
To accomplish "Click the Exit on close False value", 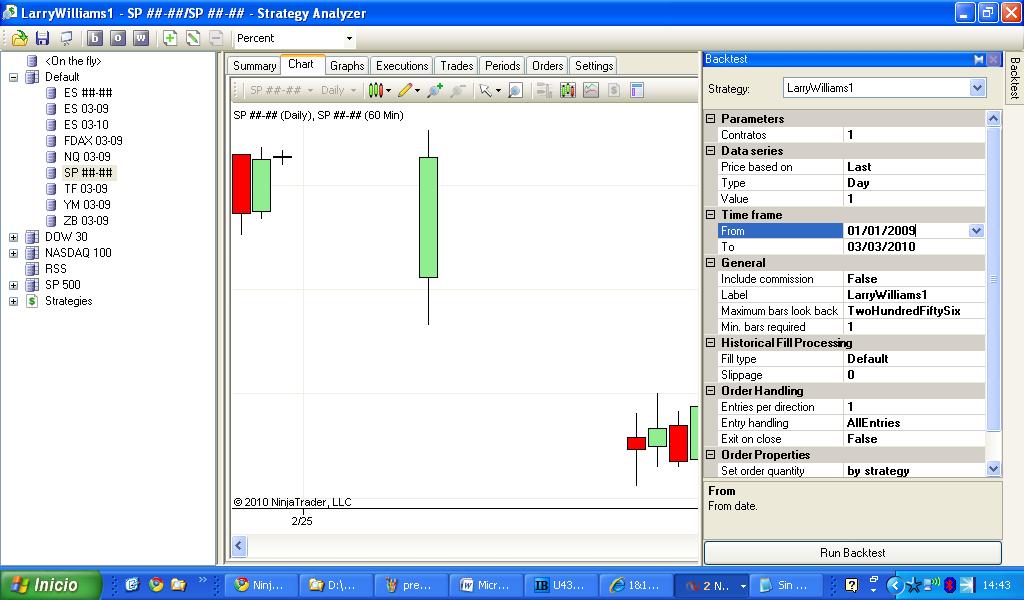I will coord(914,439).
